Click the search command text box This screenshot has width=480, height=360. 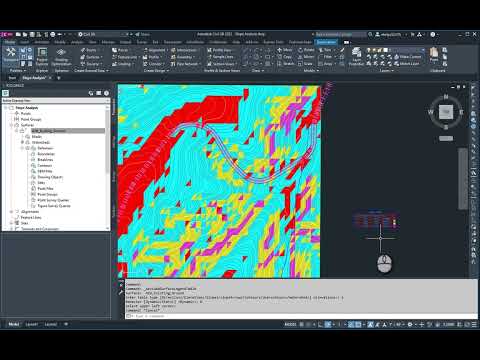[340, 34]
